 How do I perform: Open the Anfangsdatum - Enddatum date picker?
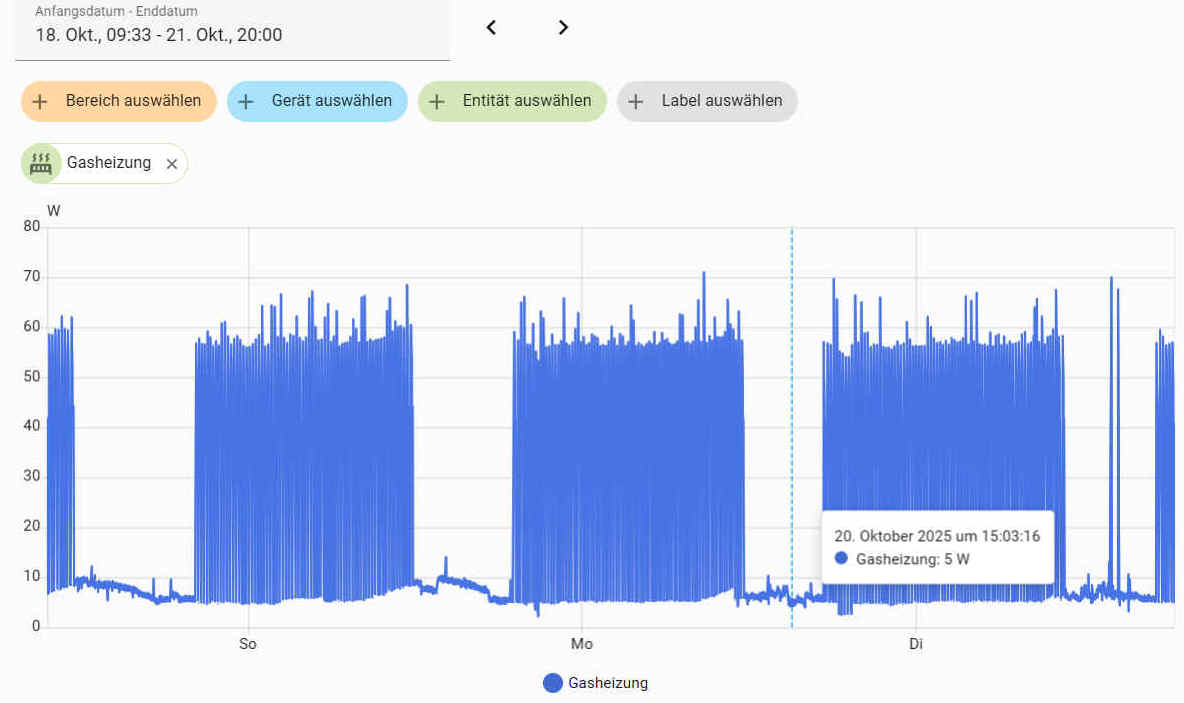(x=232, y=30)
